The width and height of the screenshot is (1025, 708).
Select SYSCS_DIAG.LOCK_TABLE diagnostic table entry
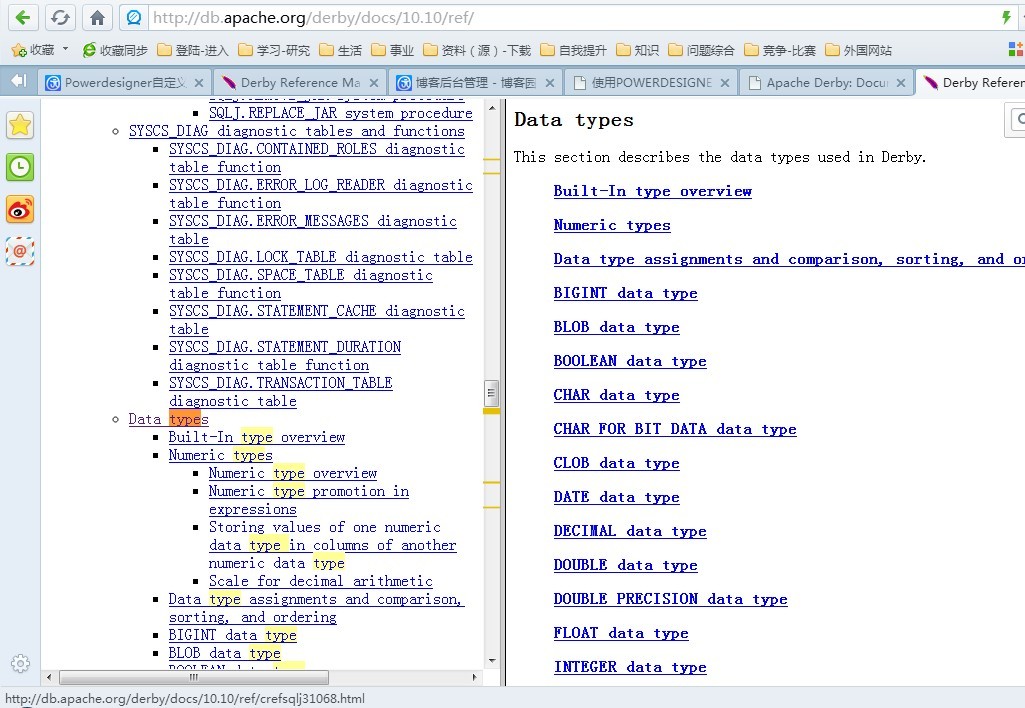click(320, 257)
